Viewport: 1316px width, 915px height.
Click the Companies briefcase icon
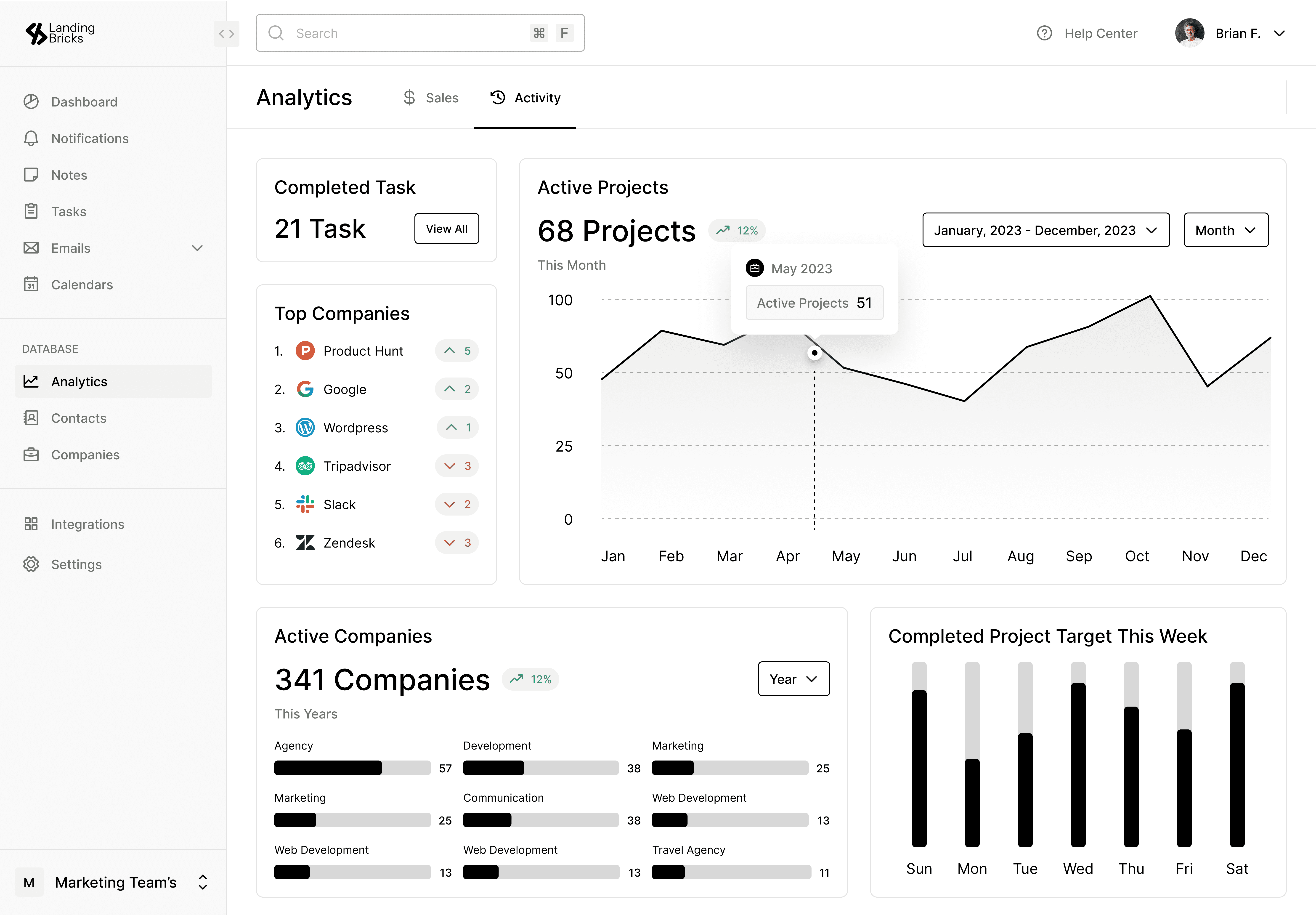pyautogui.click(x=31, y=455)
